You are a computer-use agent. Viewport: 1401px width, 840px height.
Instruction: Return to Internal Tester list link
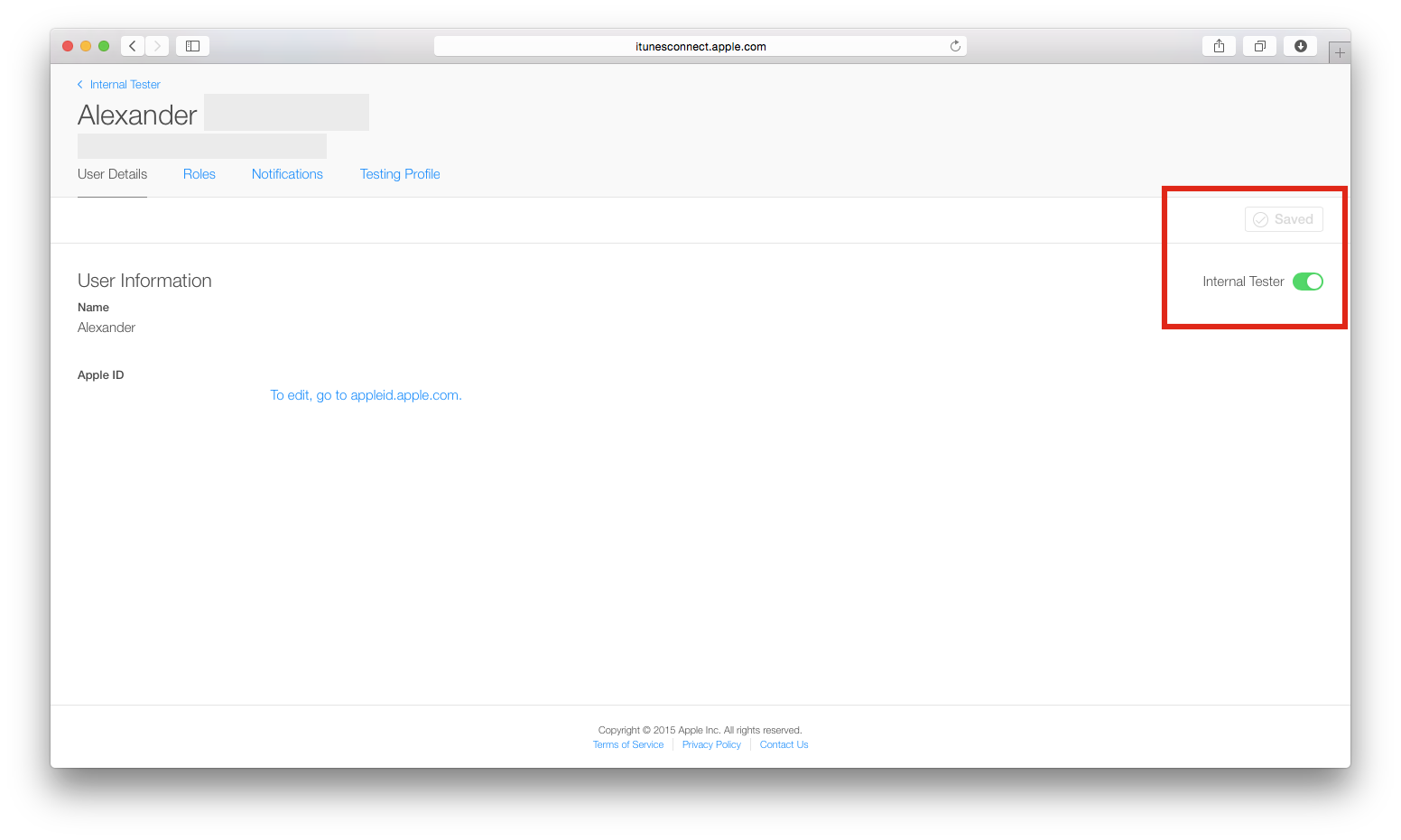119,85
